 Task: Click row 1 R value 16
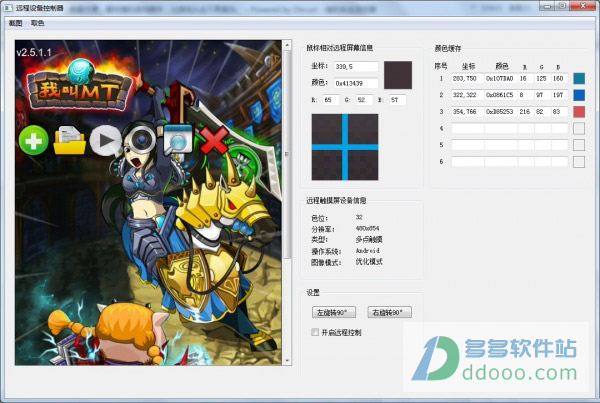click(x=526, y=78)
